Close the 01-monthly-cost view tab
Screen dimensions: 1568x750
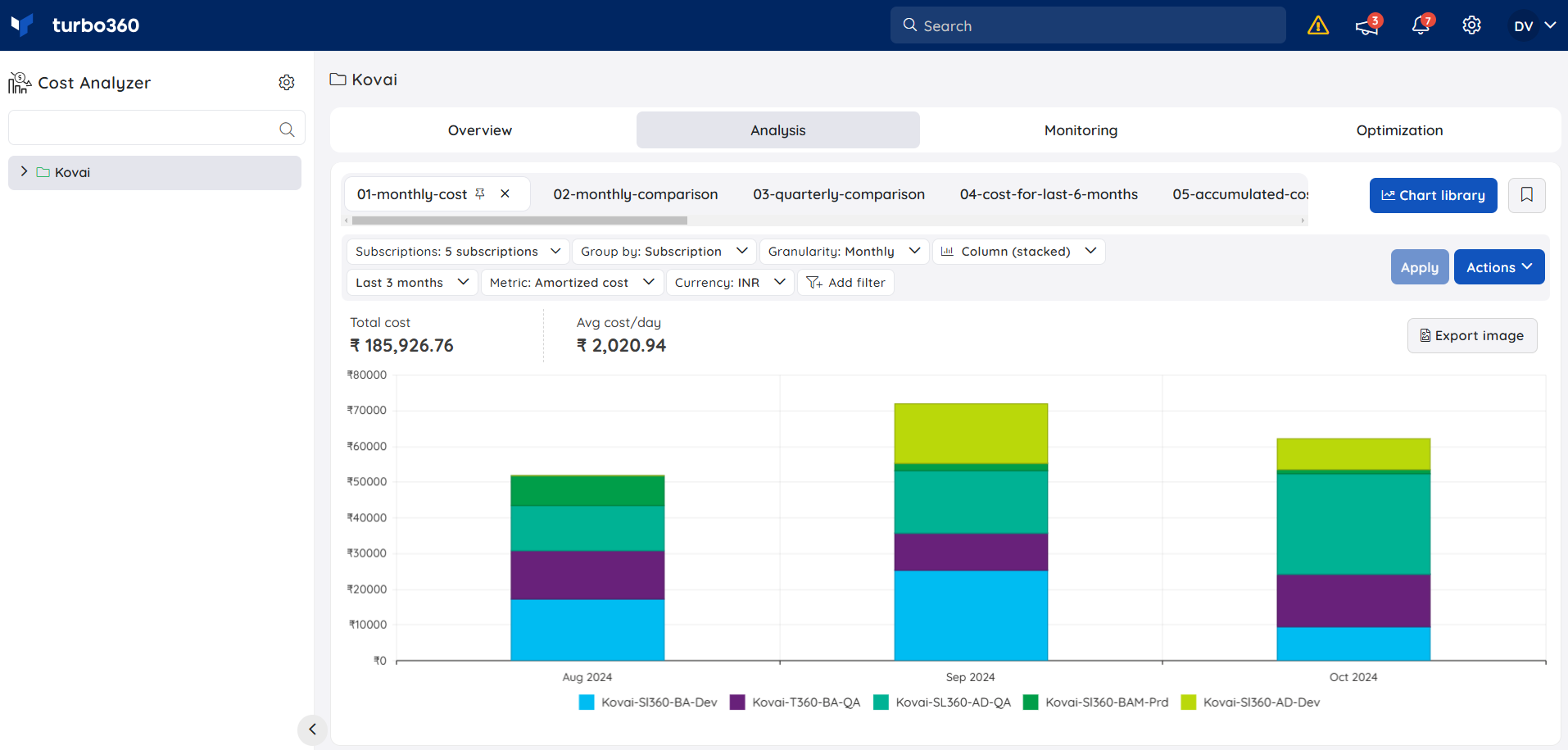pyautogui.click(x=505, y=193)
